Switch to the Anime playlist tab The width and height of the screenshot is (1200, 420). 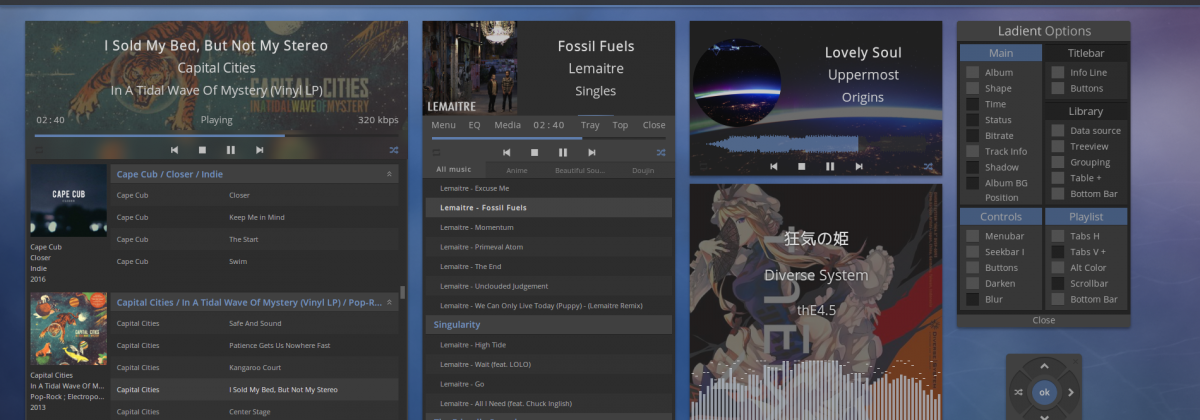click(x=517, y=170)
